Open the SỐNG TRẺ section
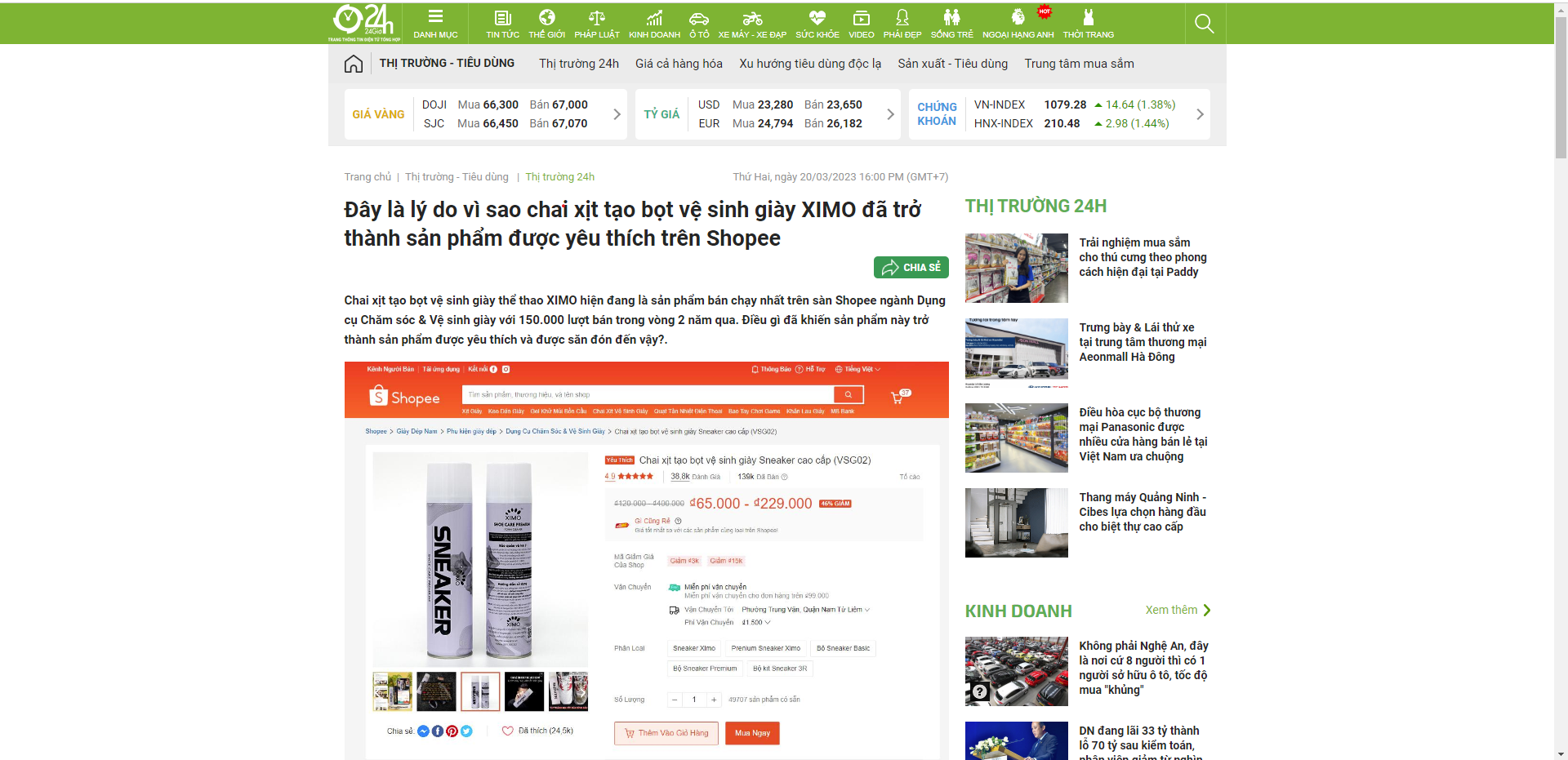1568x760 pixels. point(951,24)
